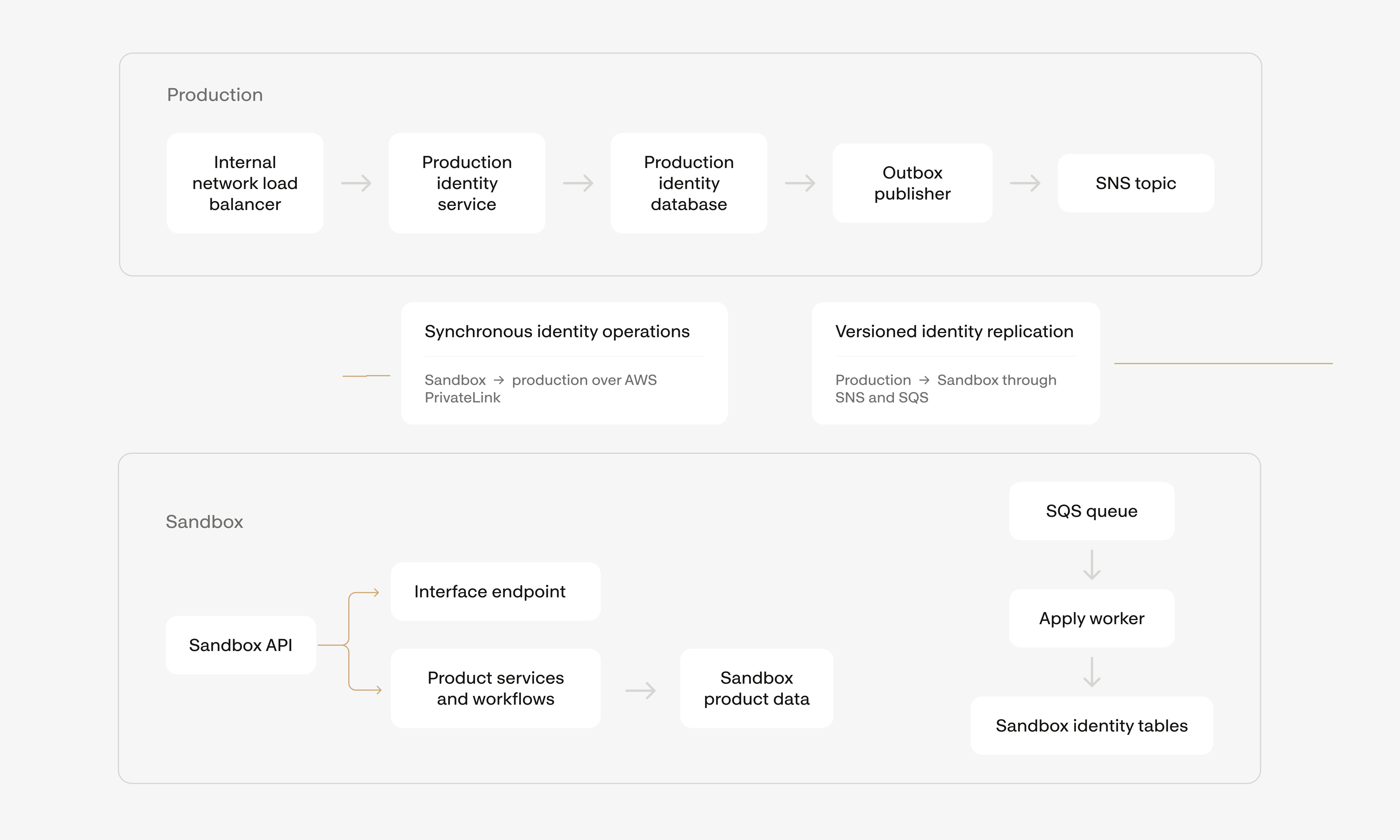Screen dimensions: 1400x840
Task: Click the Outbox publisher box
Action: (x=912, y=183)
